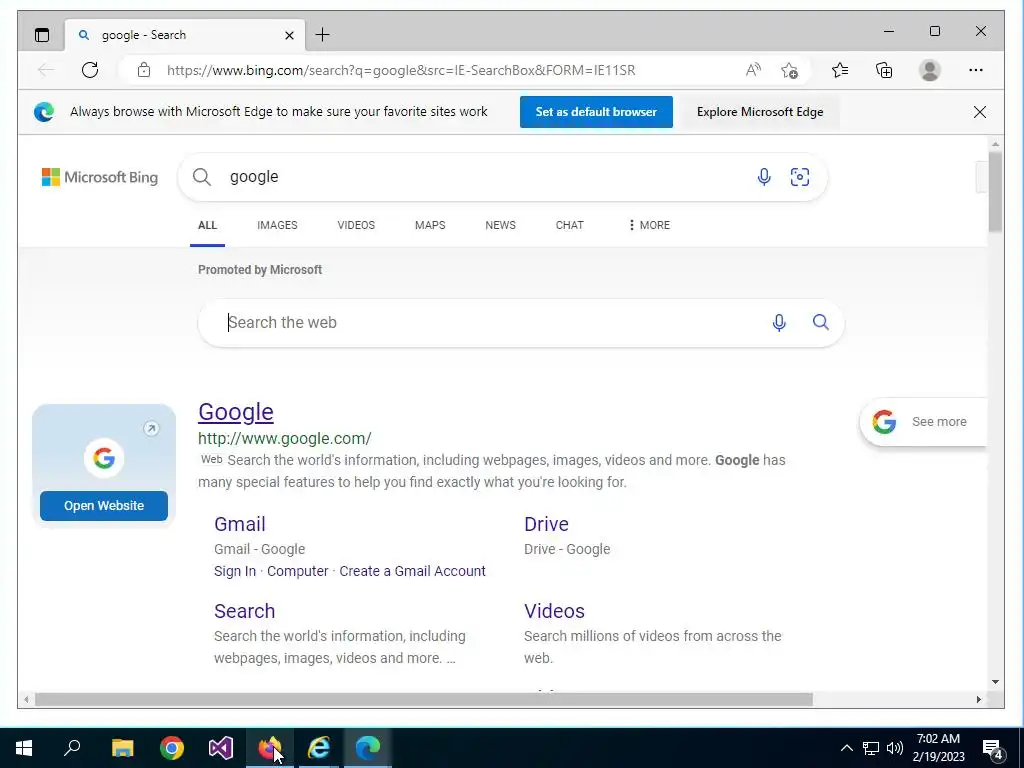Open Firefox from the taskbar
The height and width of the screenshot is (768, 1024).
[x=270, y=748]
